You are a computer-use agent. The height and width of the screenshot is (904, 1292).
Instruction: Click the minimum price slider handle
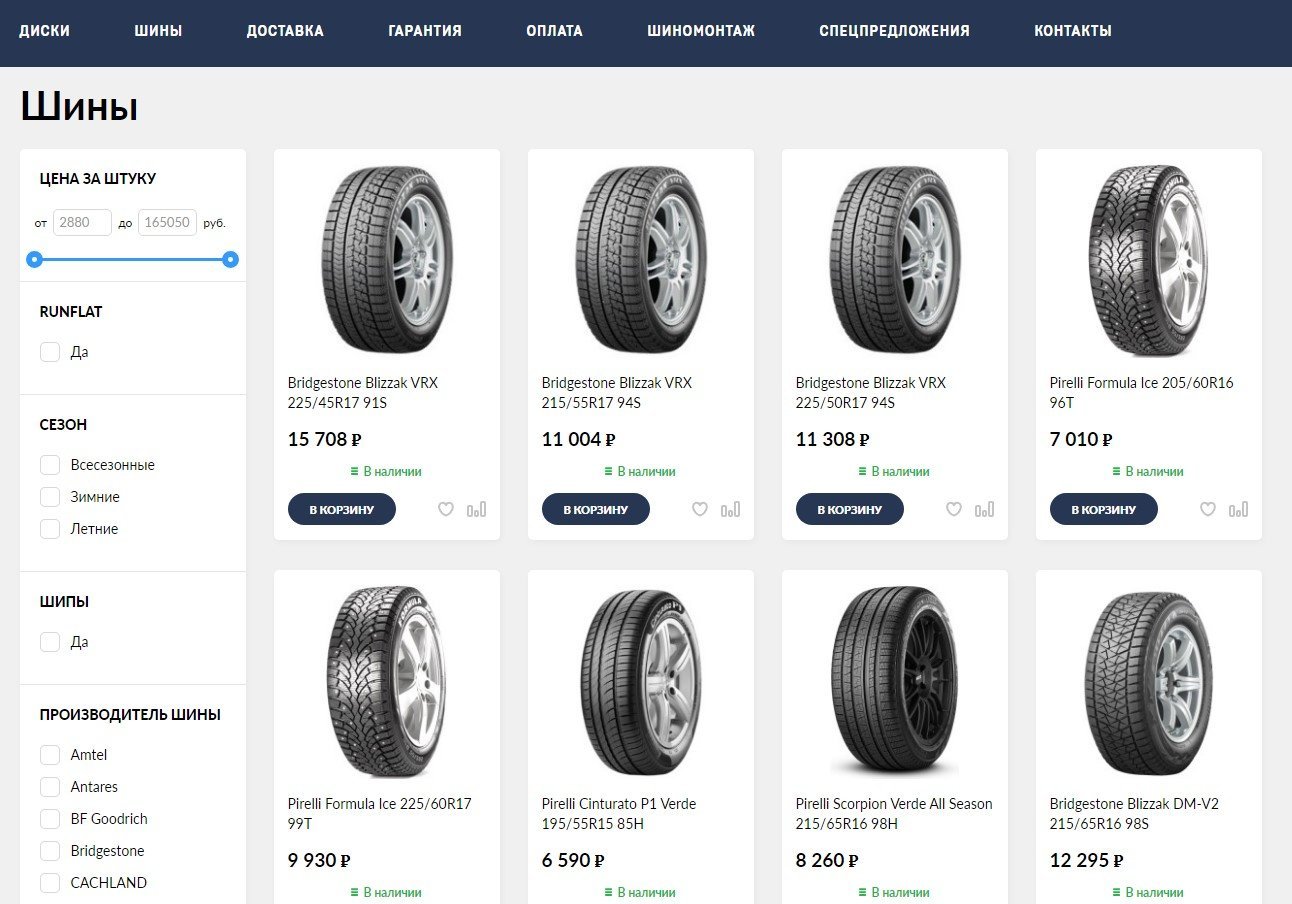pyautogui.click(x=35, y=260)
